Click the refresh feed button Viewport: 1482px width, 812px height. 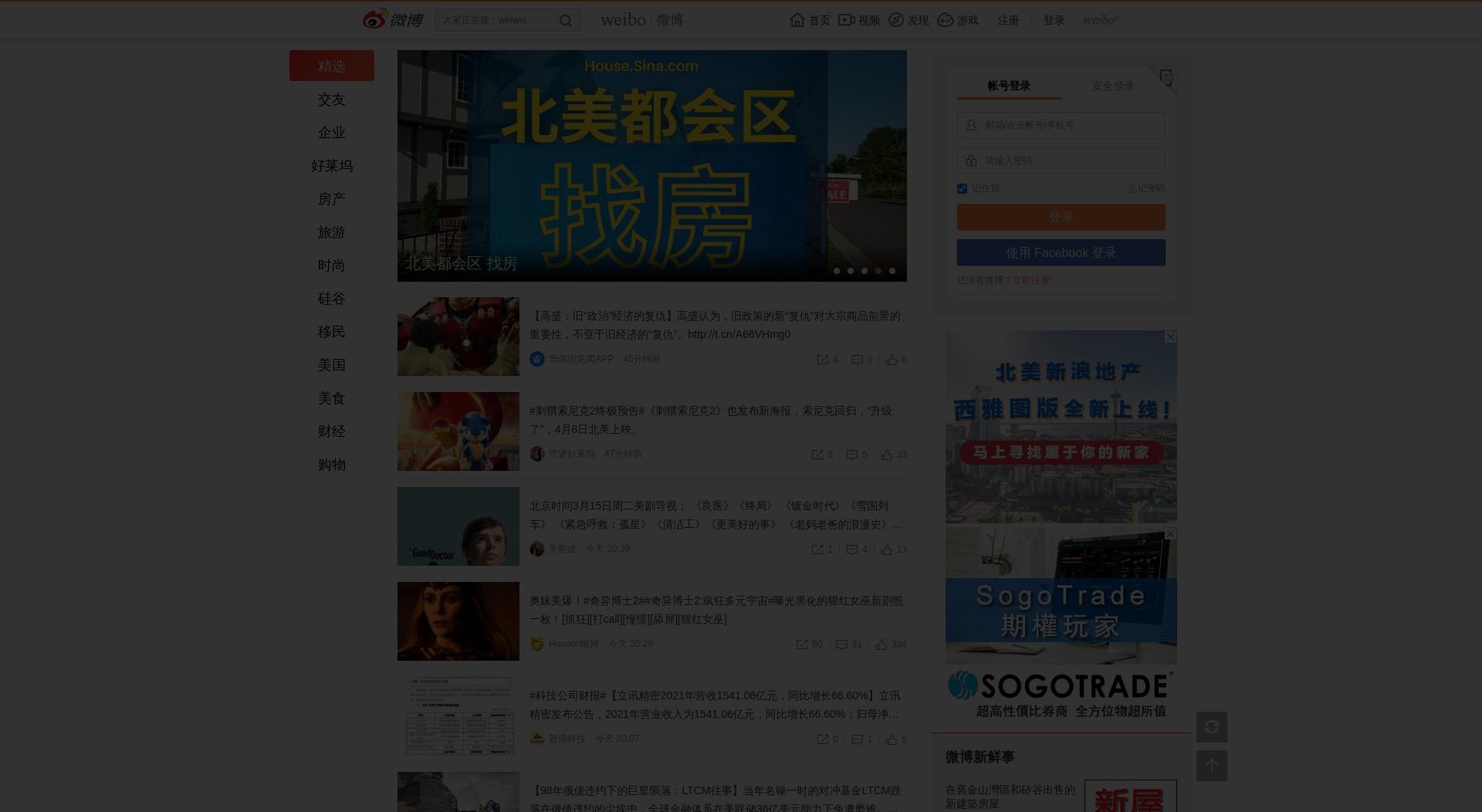[1212, 727]
